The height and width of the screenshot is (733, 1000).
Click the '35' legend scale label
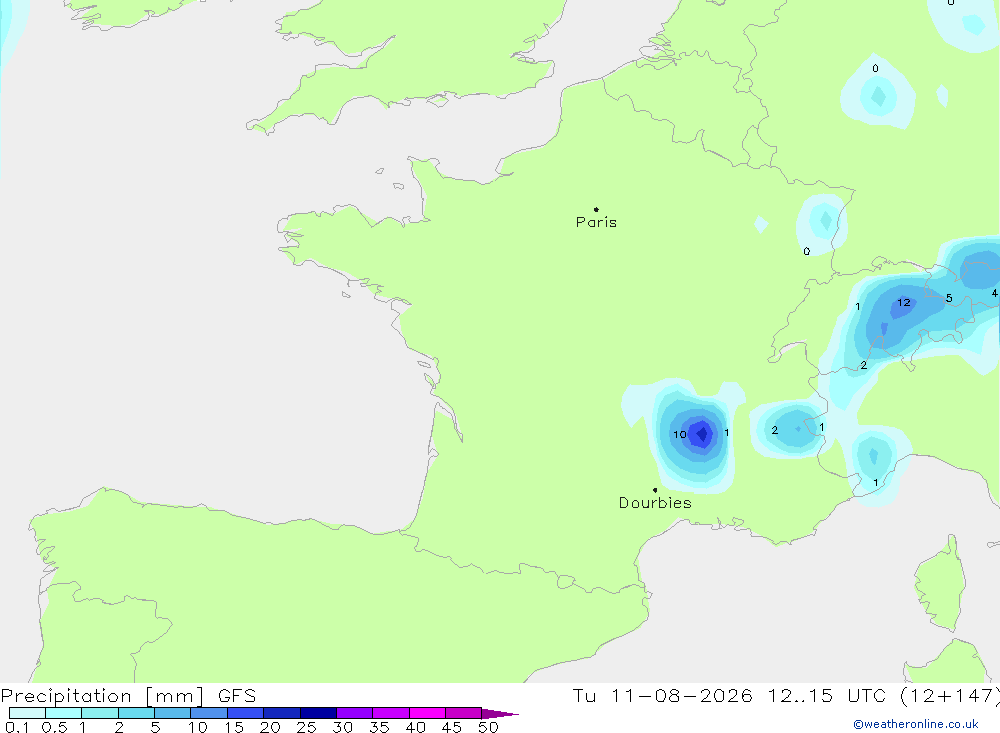pyautogui.click(x=379, y=727)
